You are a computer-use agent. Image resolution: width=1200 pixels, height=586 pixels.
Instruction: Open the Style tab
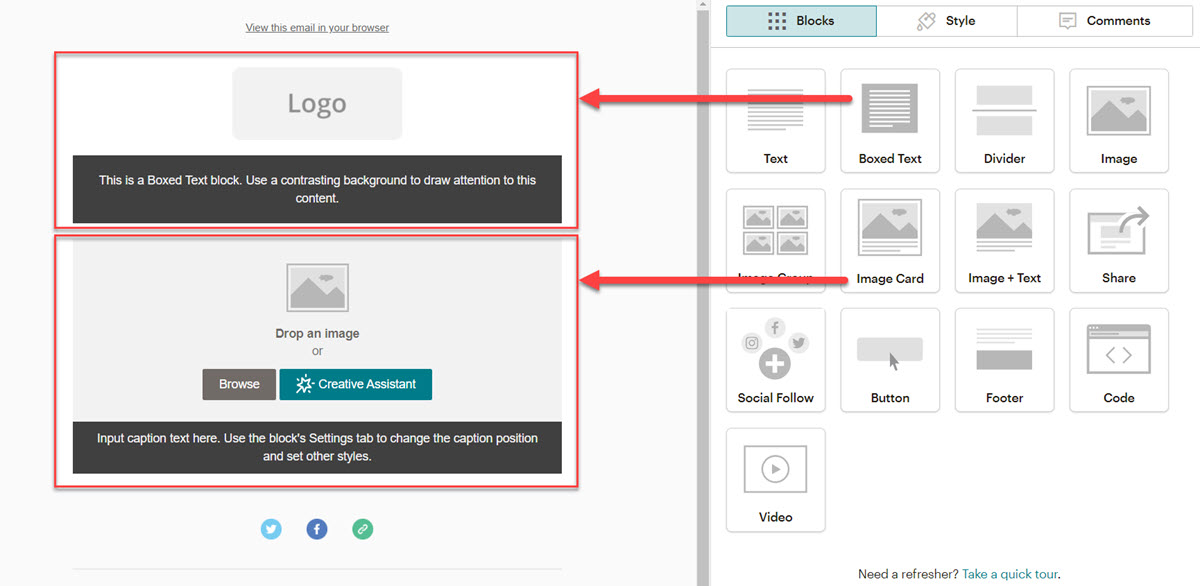tap(946, 21)
